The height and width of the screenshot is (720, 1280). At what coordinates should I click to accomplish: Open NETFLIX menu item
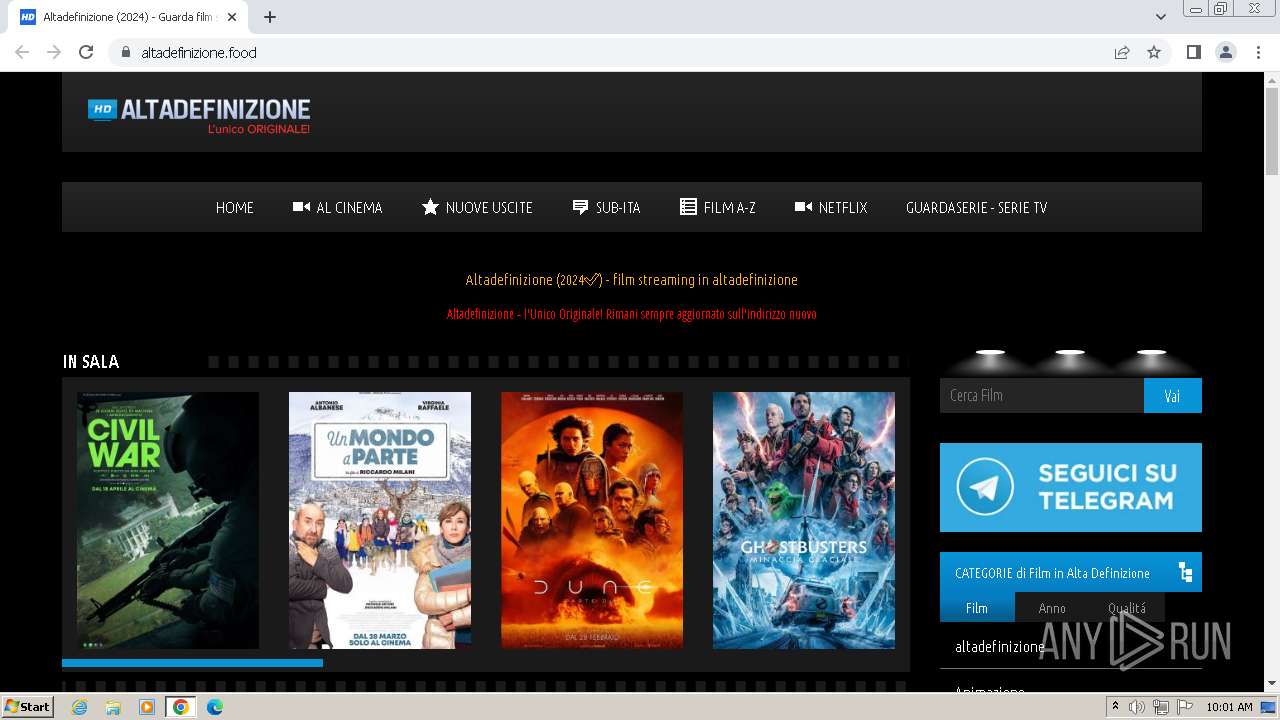(x=831, y=207)
